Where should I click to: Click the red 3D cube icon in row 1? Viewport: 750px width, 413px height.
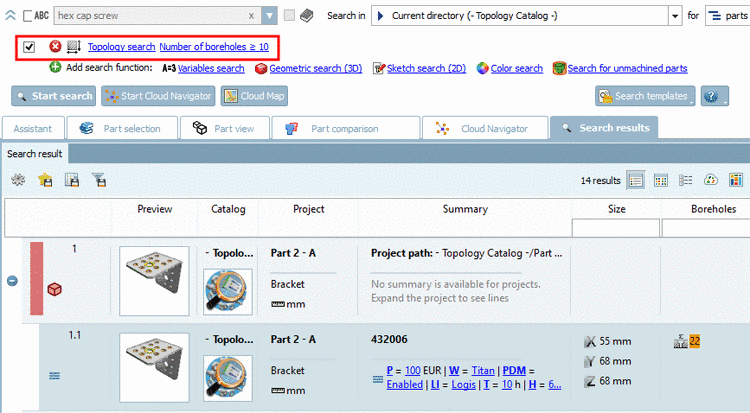tap(55, 289)
